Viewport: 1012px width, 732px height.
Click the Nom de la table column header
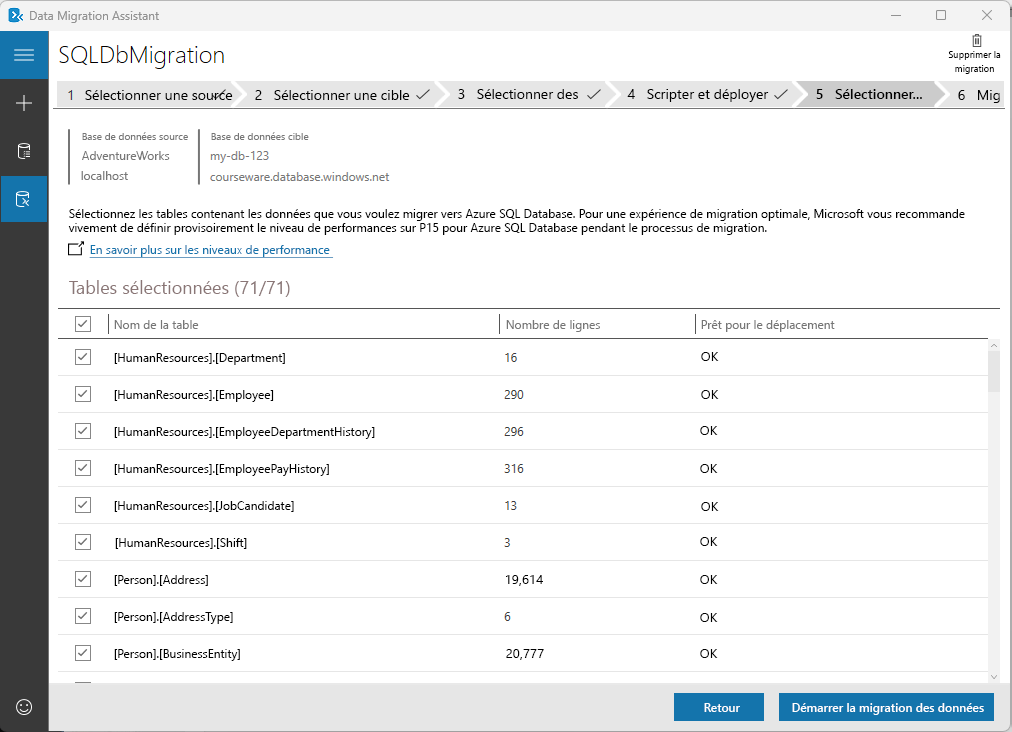[x=156, y=325]
